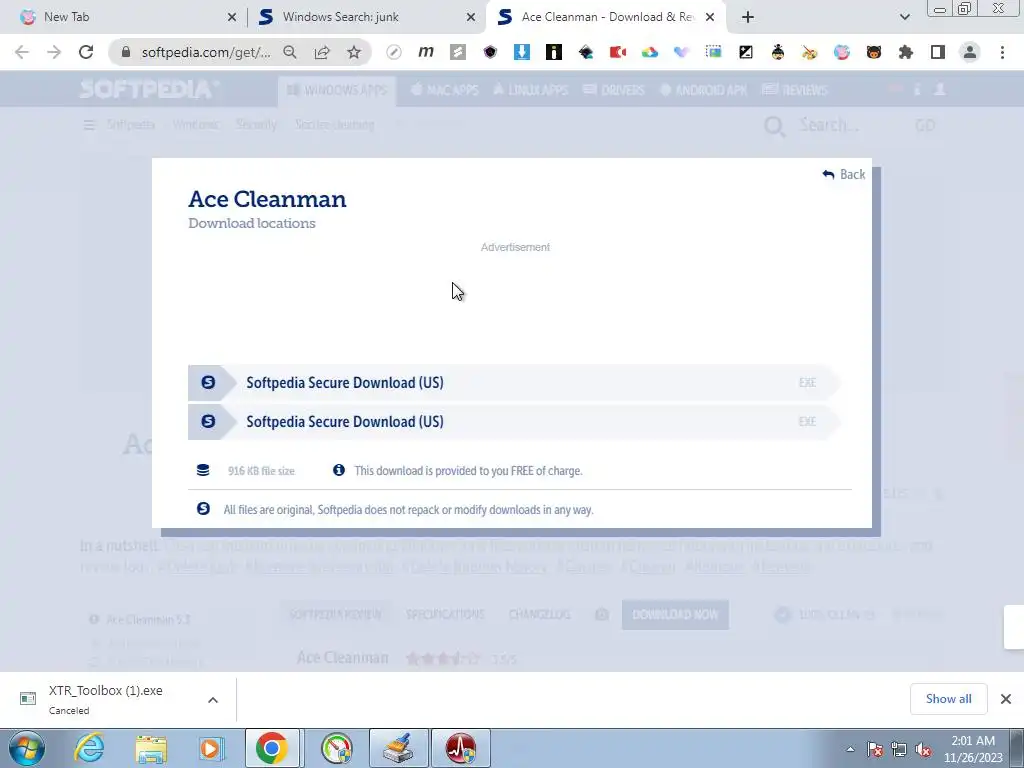The width and height of the screenshot is (1024, 768).
Task: Toggle the browser side panel icon
Action: (x=938, y=52)
